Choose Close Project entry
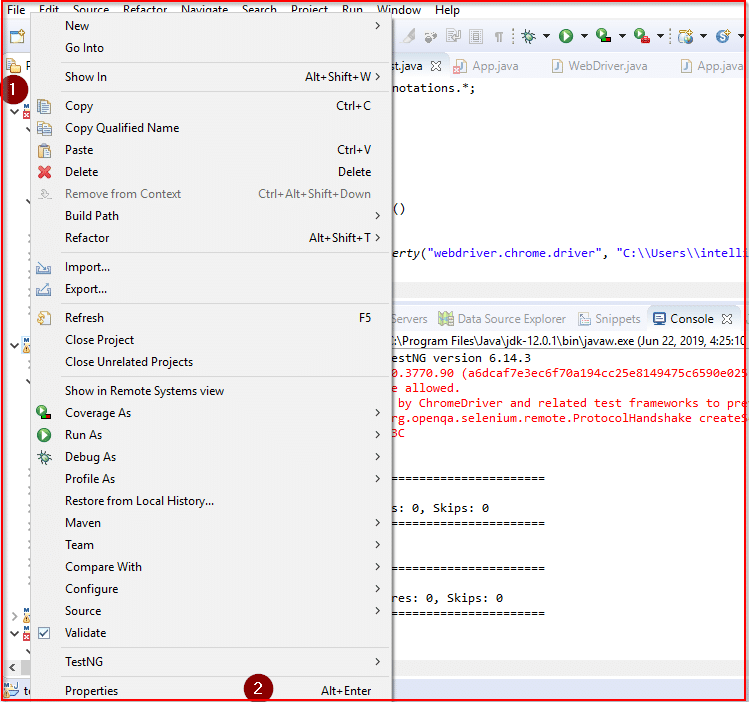The image size is (749, 702). (x=211, y=340)
